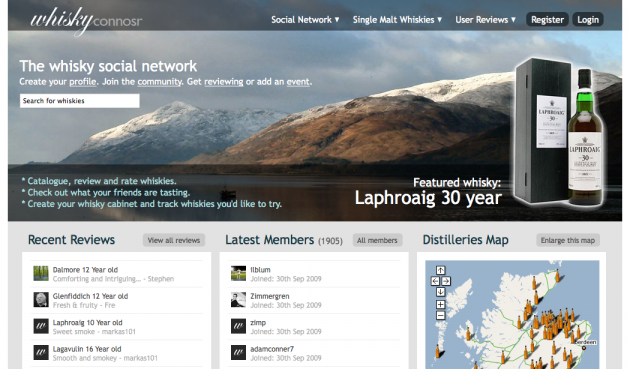Open adamconner7 member name link
This screenshot has width=630, height=369.
272,349
